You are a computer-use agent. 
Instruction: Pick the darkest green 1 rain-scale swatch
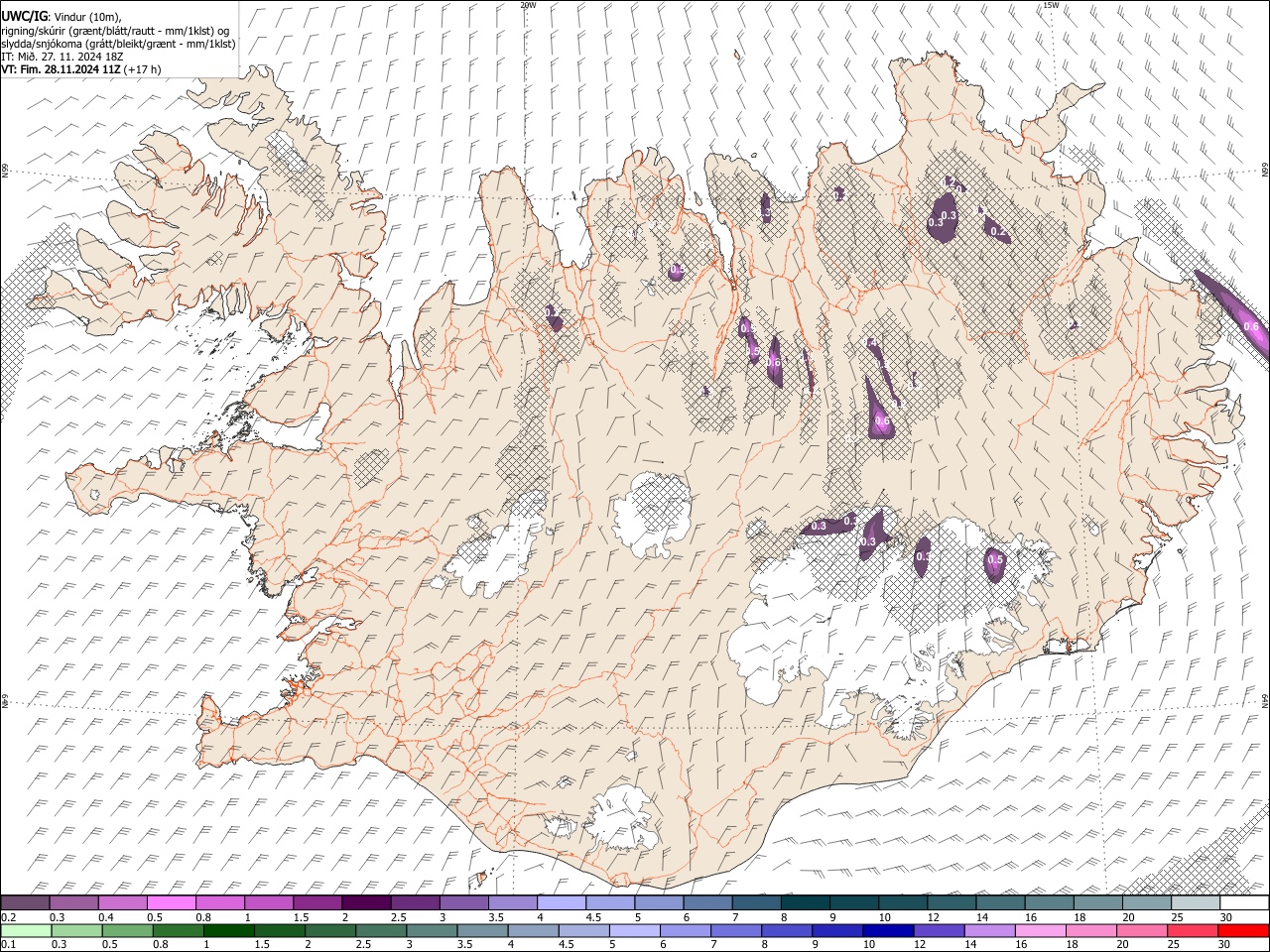228,930
